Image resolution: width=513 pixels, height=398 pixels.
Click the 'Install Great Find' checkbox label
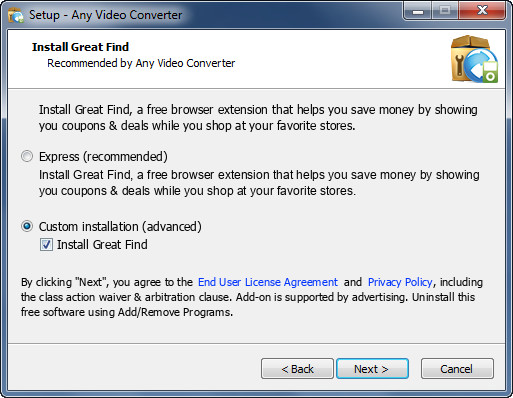tap(102, 245)
